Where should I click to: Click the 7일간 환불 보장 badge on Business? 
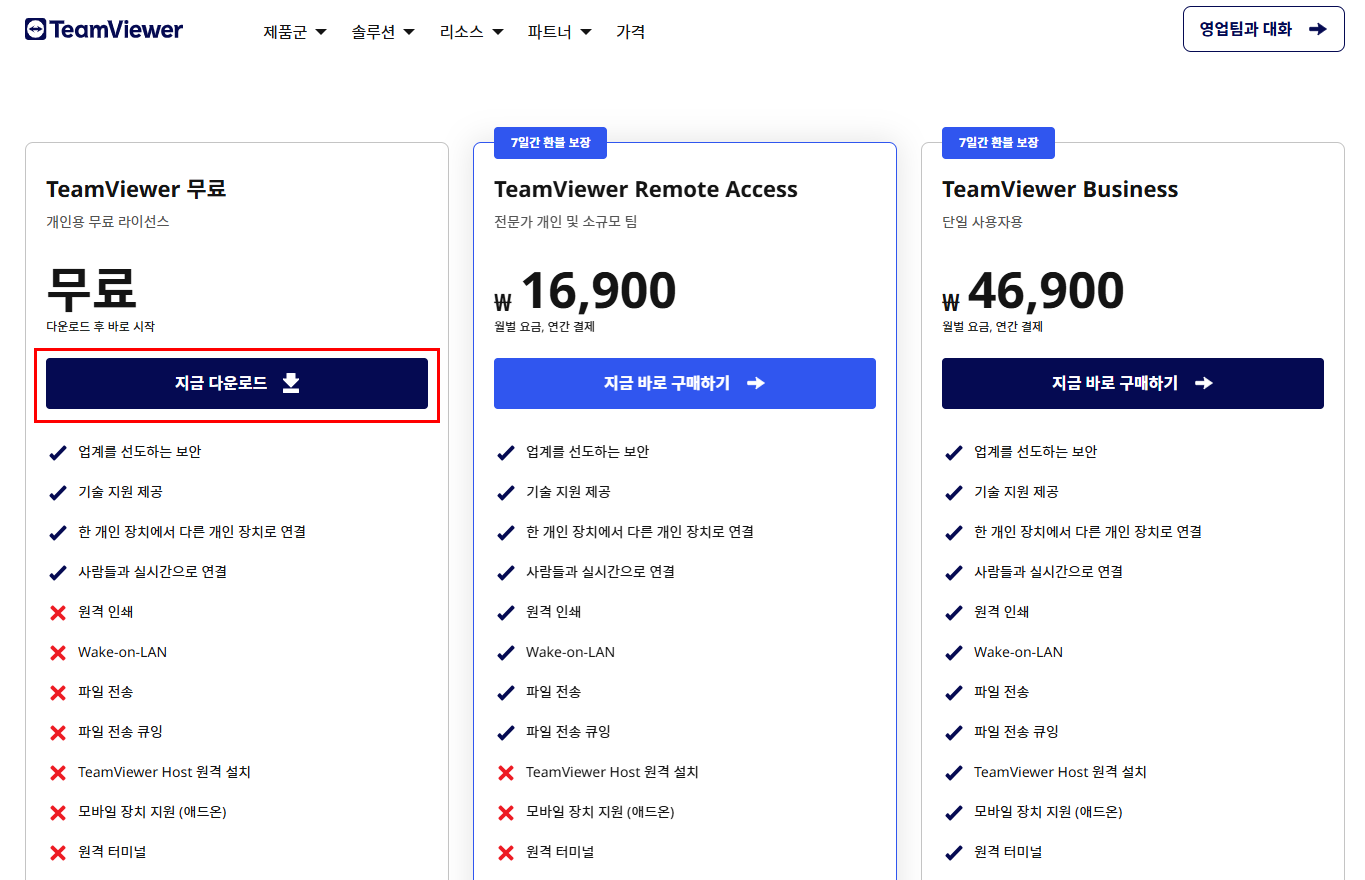(x=998, y=143)
